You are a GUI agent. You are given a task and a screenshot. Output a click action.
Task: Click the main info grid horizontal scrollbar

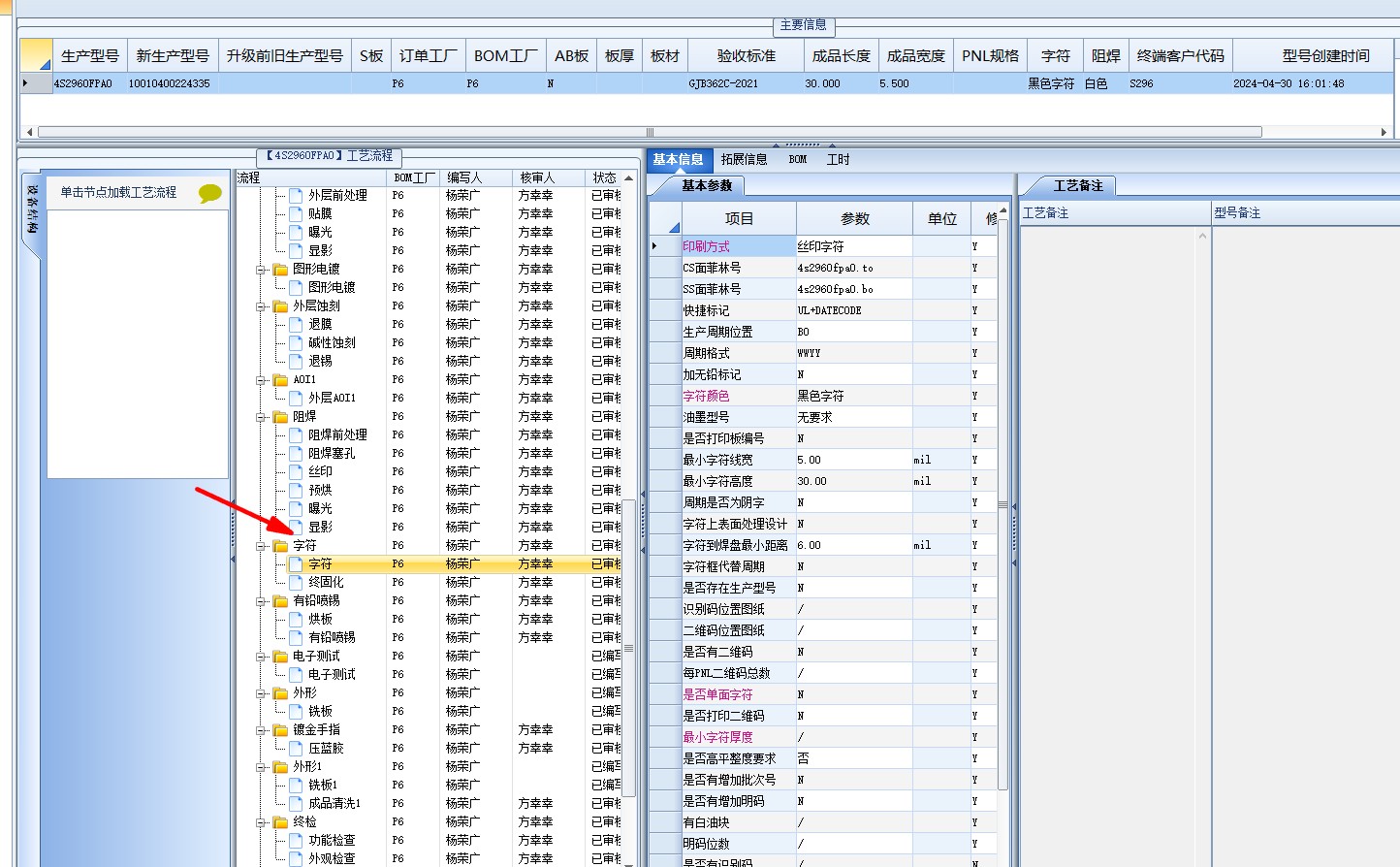(x=650, y=132)
